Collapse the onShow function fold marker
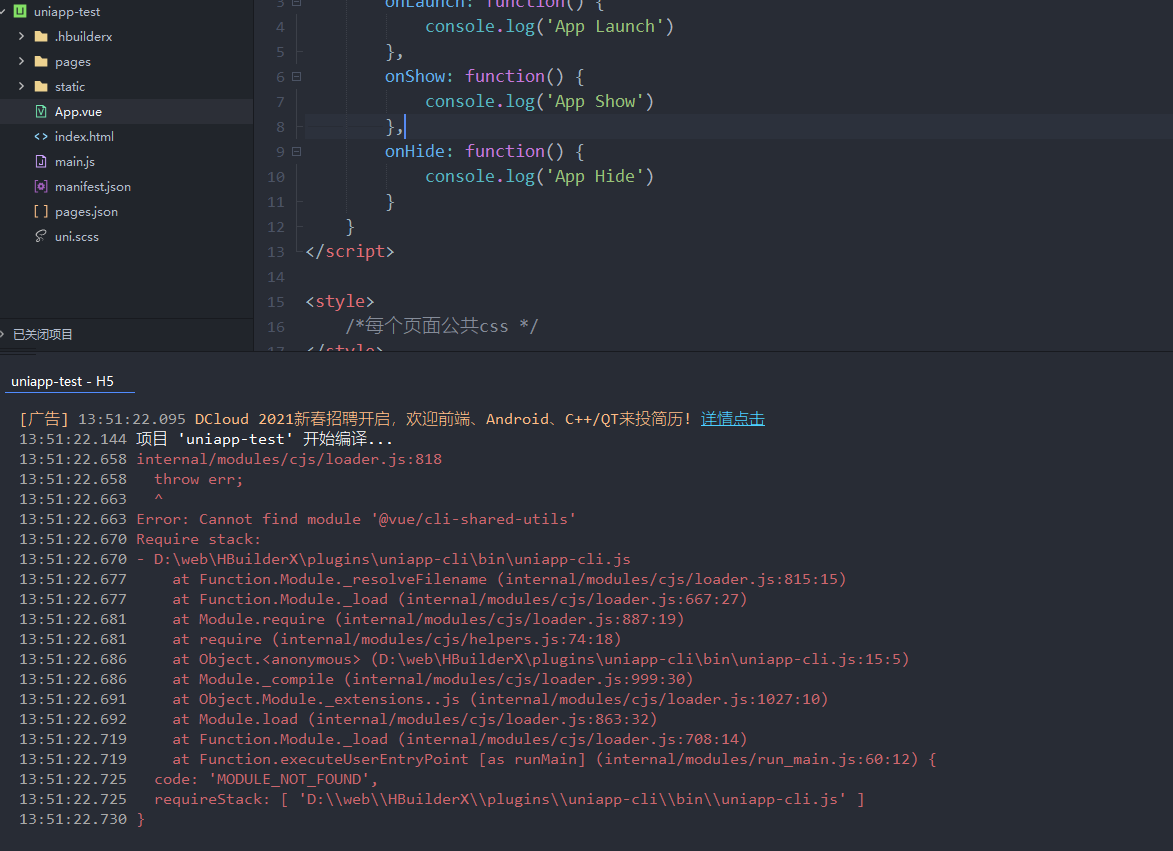This screenshot has width=1173, height=851. pos(296,77)
